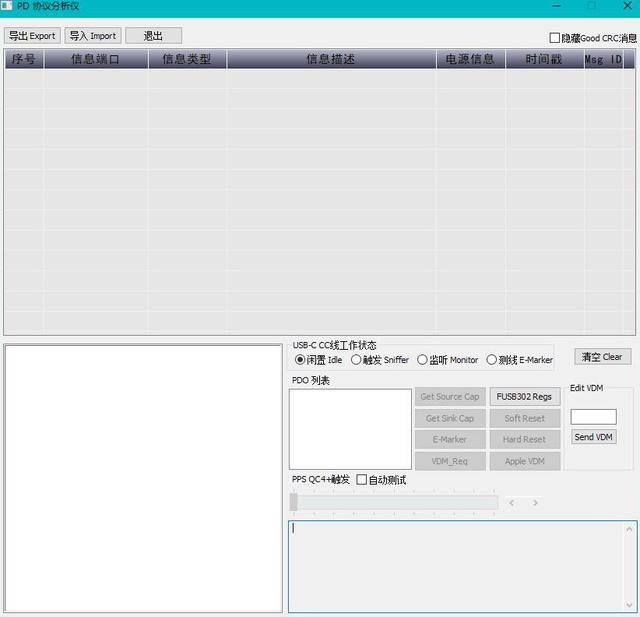Click the down arrow of the log text scrollbar

(x=629, y=605)
